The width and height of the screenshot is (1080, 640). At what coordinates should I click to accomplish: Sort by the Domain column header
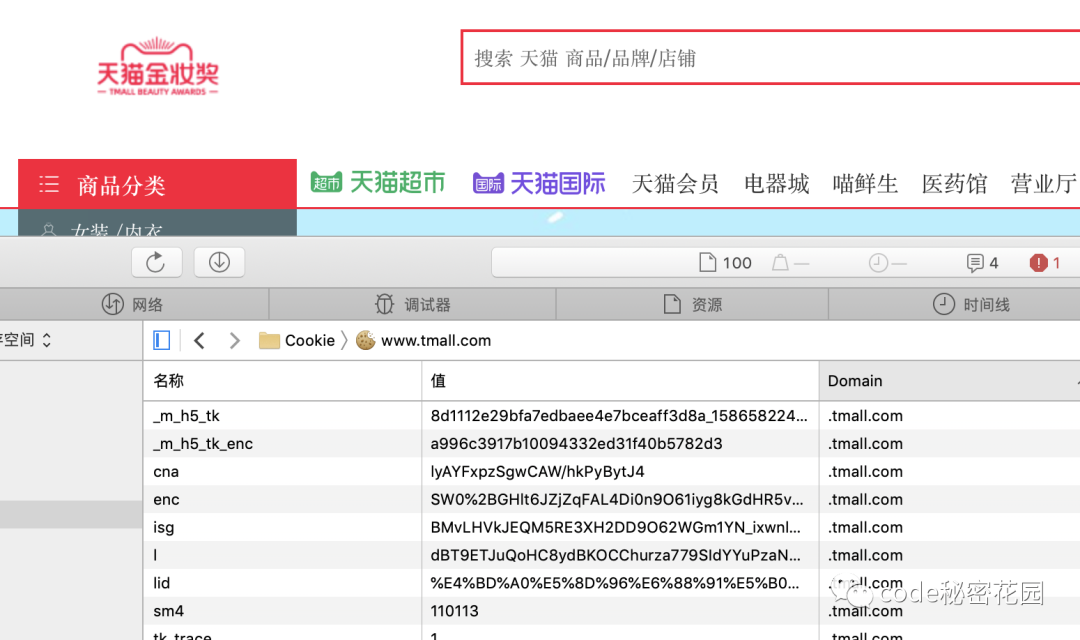pyautogui.click(x=950, y=381)
